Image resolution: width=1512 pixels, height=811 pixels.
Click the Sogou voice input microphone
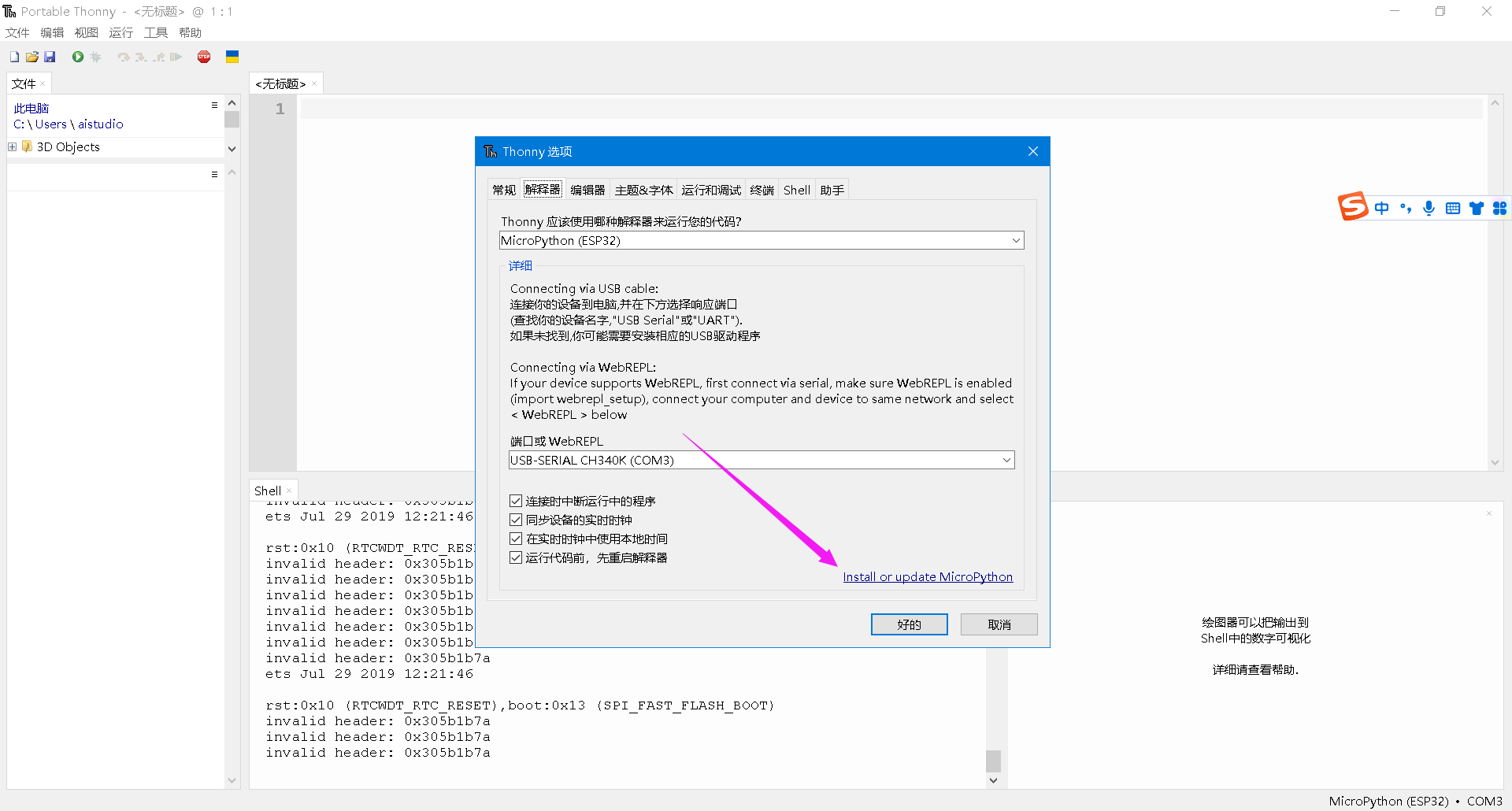pyautogui.click(x=1429, y=208)
